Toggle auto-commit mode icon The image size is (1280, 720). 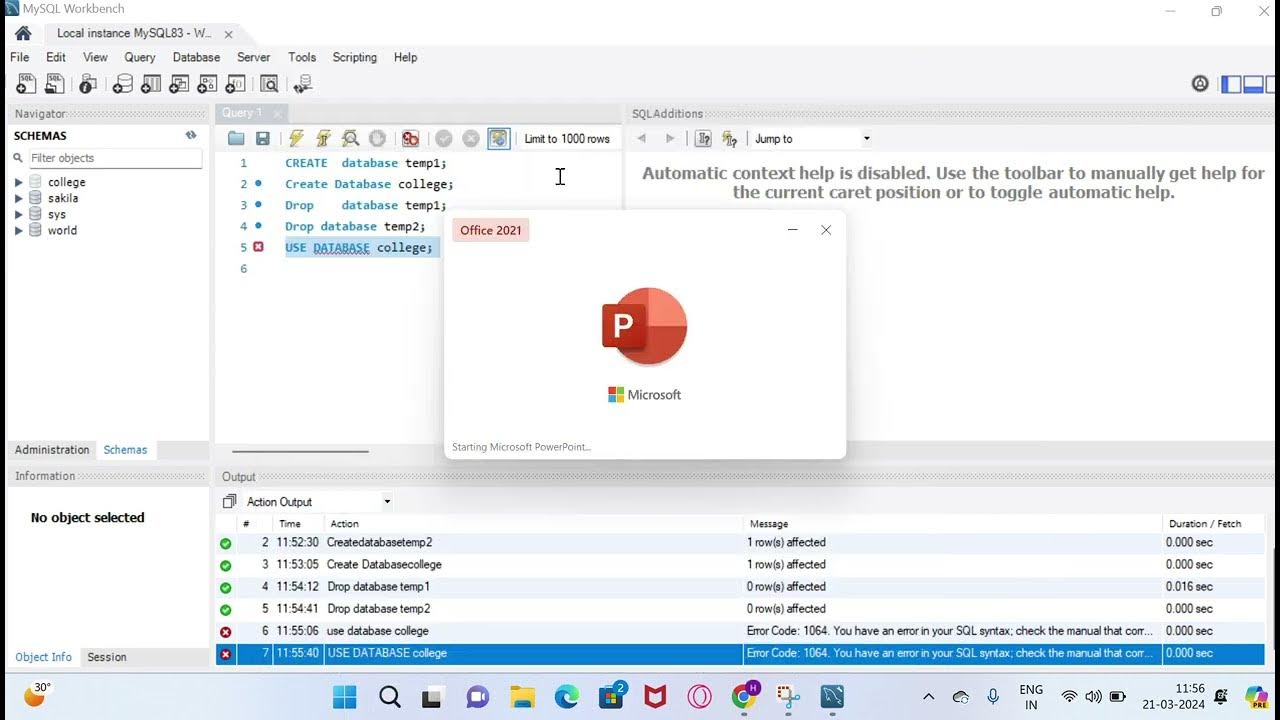pos(498,139)
